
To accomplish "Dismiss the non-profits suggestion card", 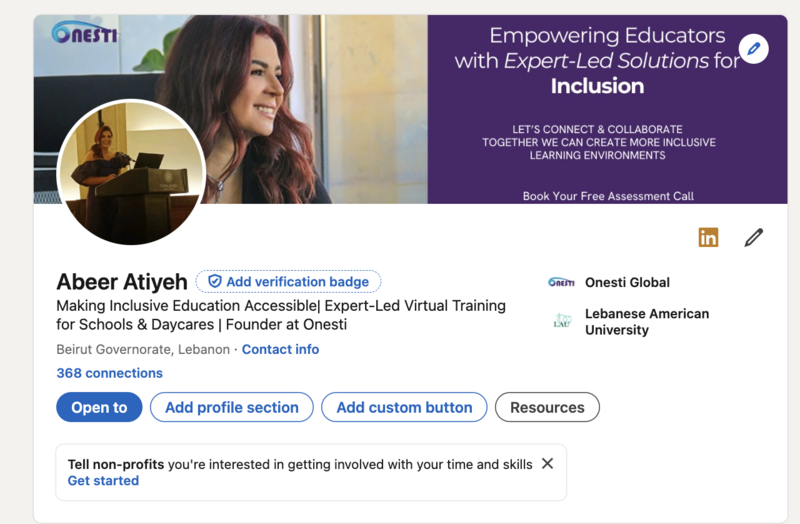I will (547, 464).
